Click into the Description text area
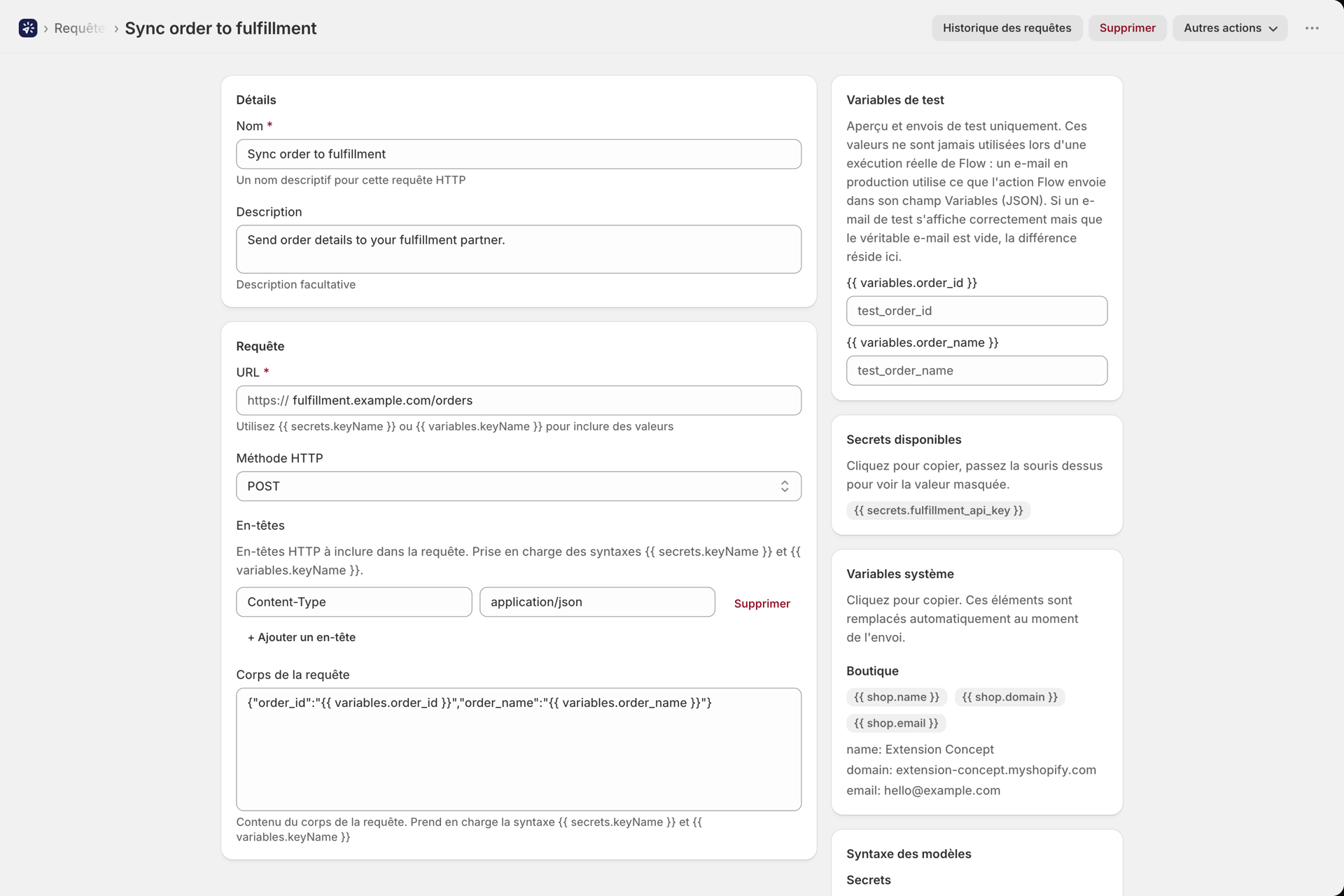1344x896 pixels. pyautogui.click(x=519, y=249)
